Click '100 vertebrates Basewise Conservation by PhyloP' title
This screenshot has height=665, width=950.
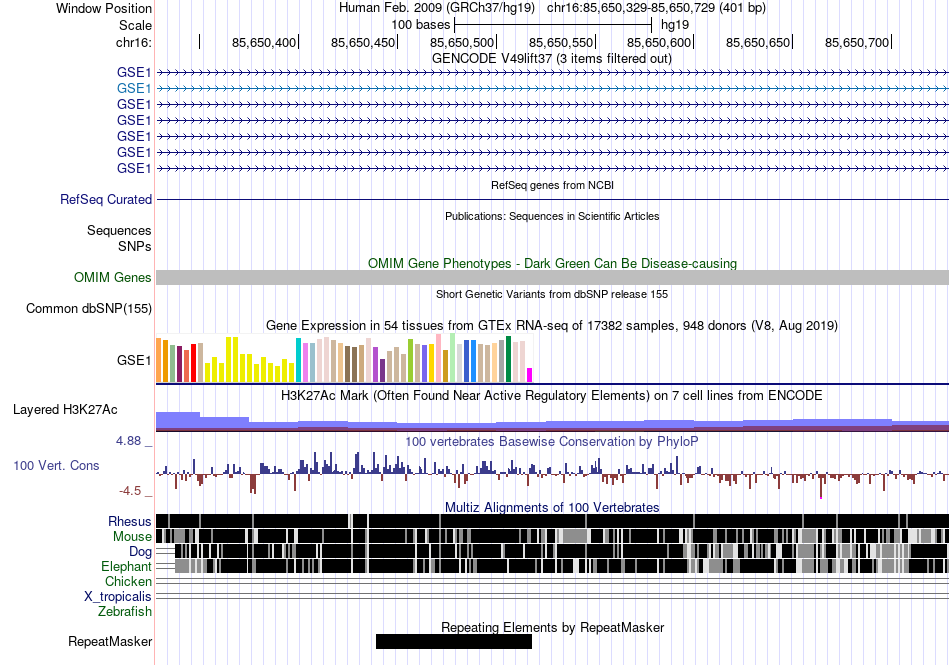tap(552, 442)
